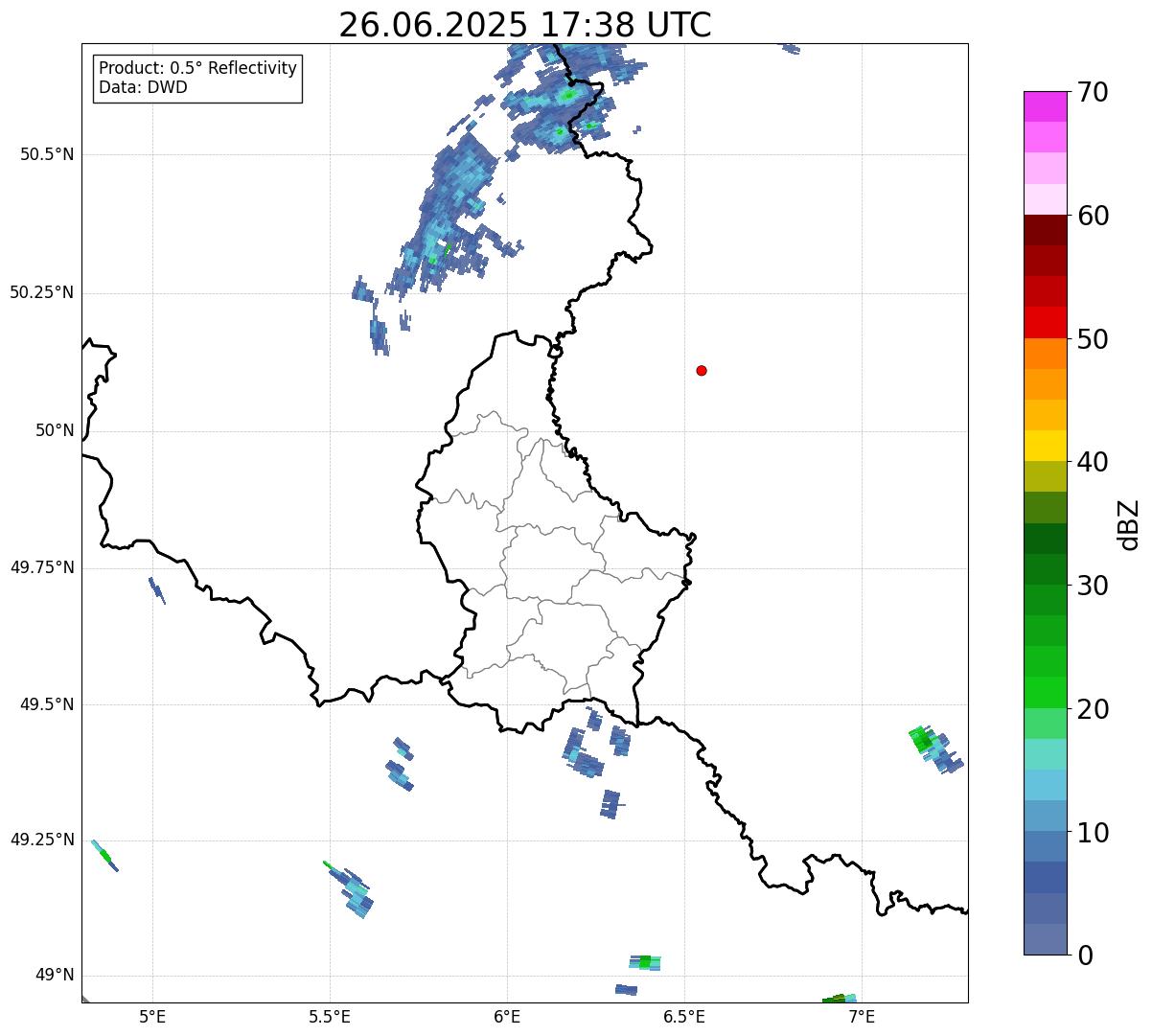The image size is (1152, 1036).
Task: Click the 49.75°N latitude label
Action: [42, 567]
